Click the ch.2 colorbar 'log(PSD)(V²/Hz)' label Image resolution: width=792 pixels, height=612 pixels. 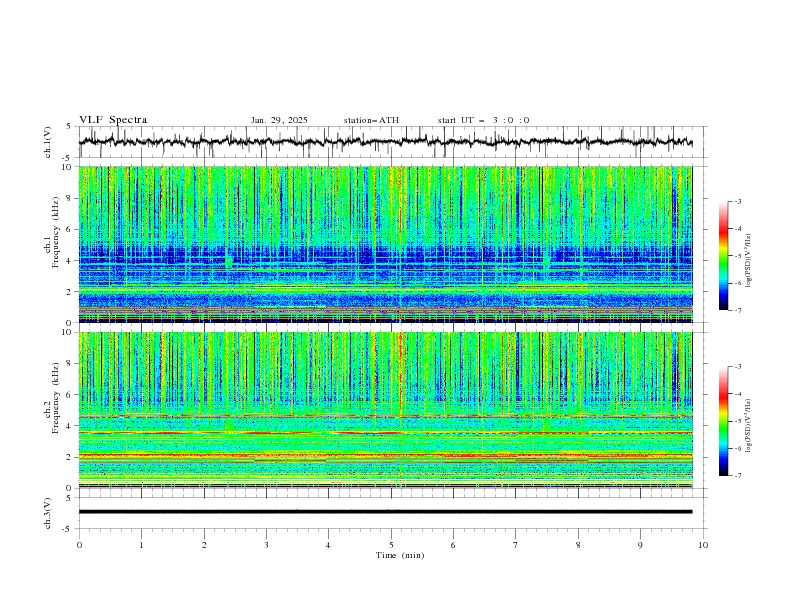coord(749,426)
